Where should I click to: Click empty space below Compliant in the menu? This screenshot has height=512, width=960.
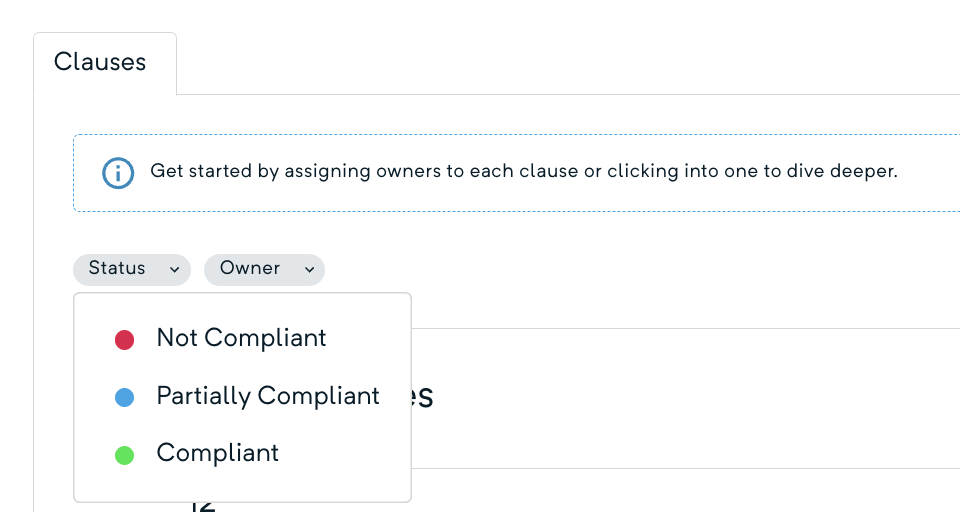[242, 486]
